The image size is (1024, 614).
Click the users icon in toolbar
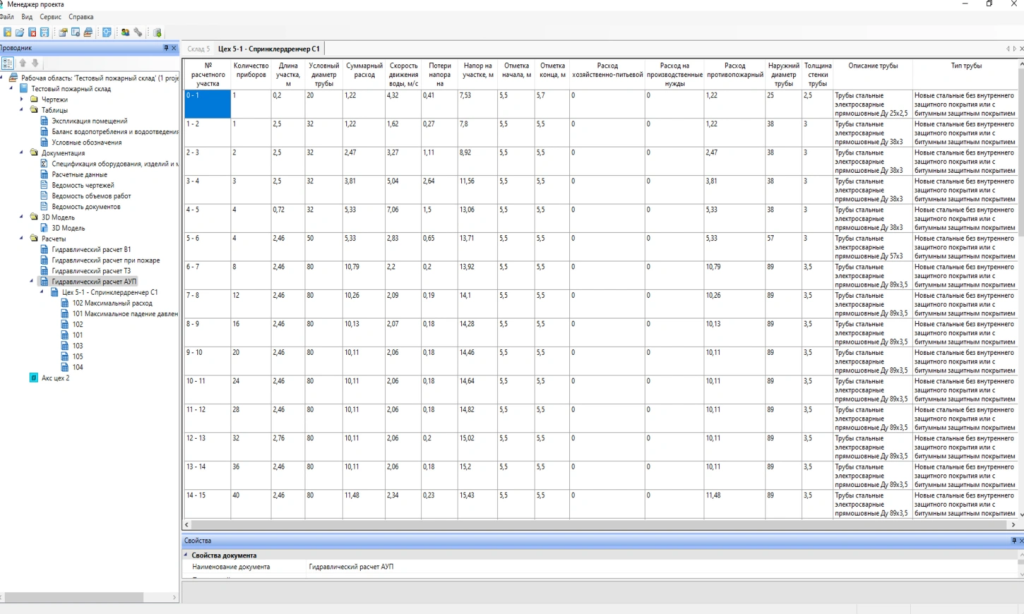click(x=126, y=32)
